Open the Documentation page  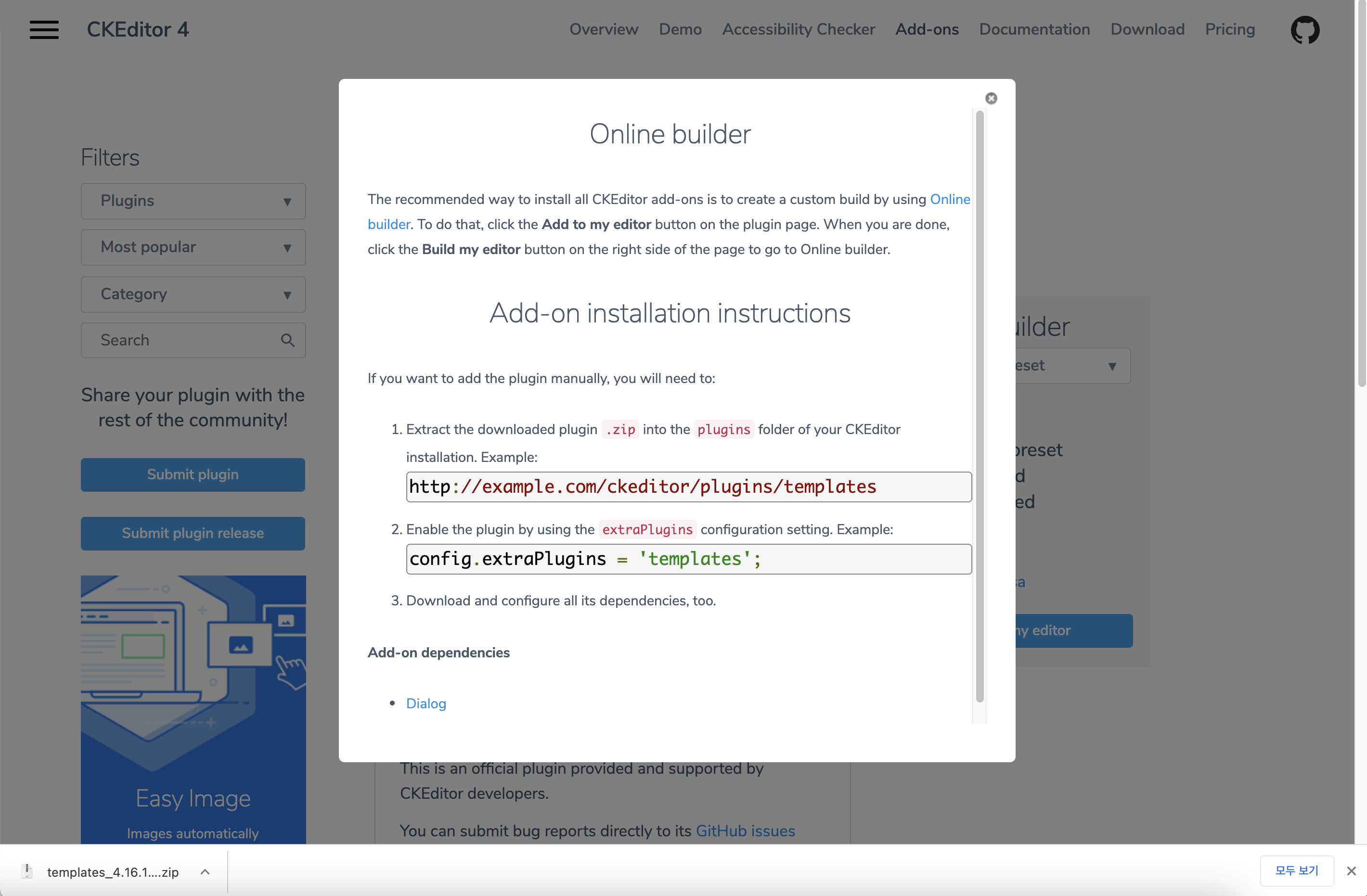coord(1034,29)
